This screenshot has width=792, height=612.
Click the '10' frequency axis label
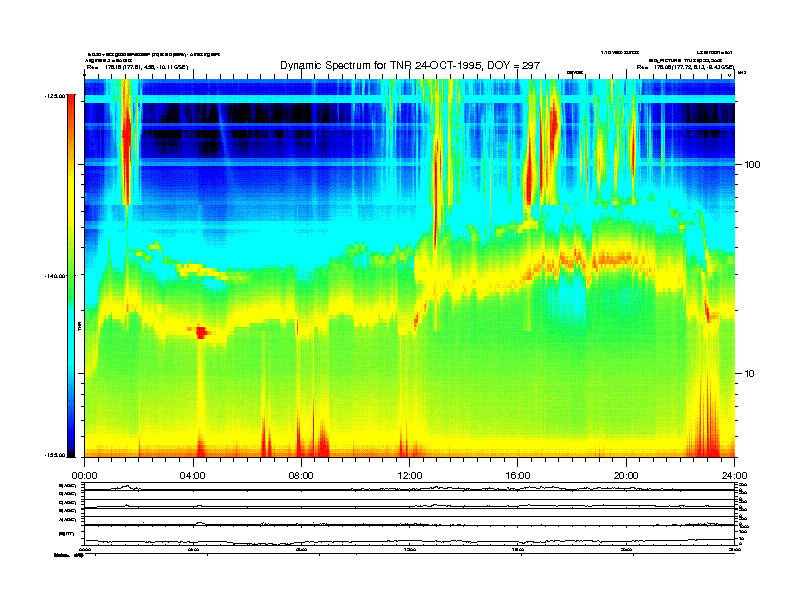(750, 374)
